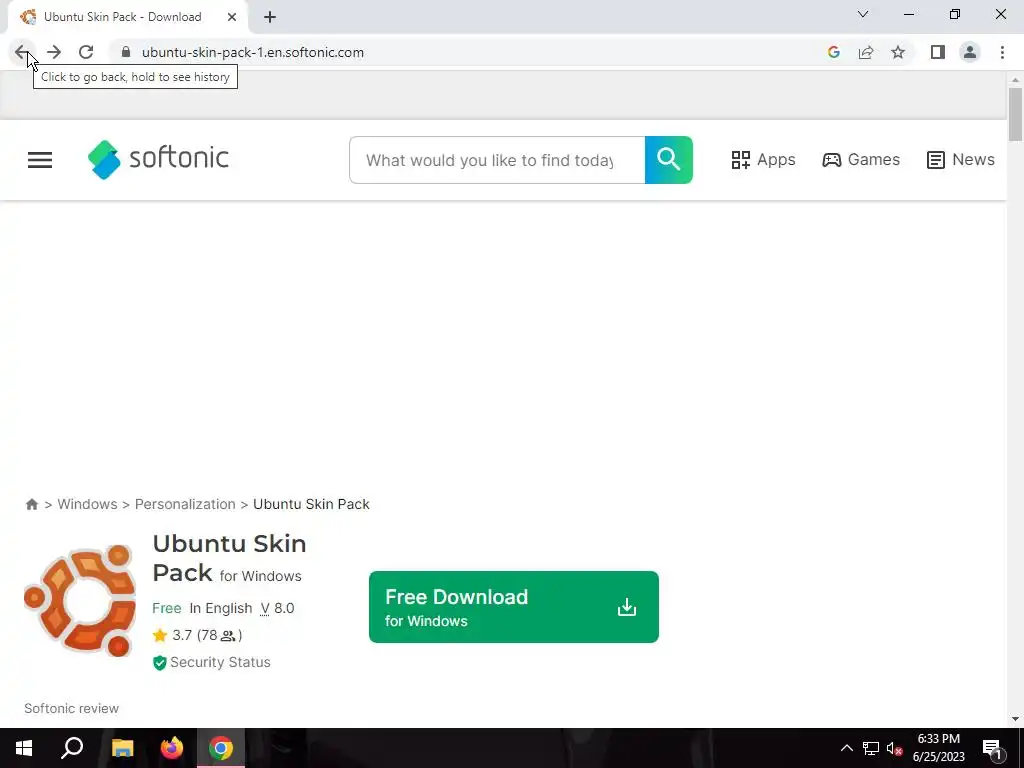This screenshot has height=768, width=1024.
Task: Open the Chrome side panel
Action: click(x=938, y=52)
